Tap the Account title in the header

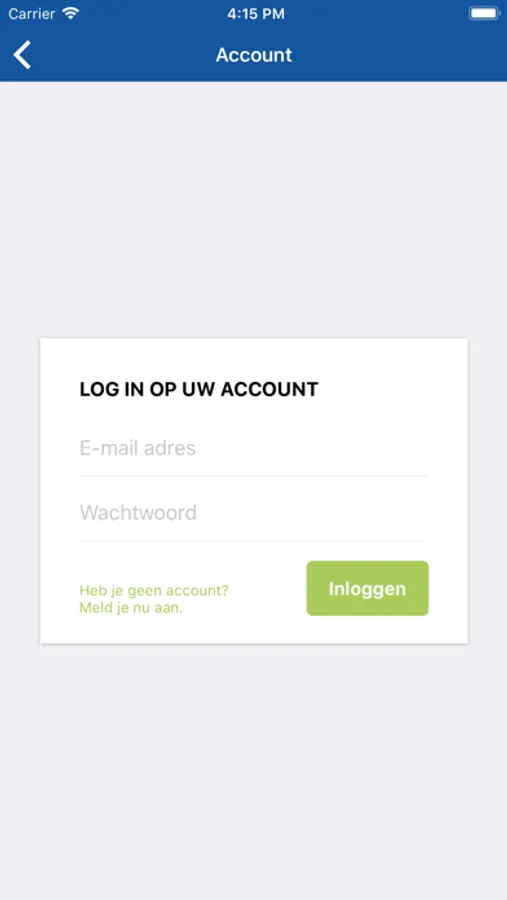pos(254,55)
